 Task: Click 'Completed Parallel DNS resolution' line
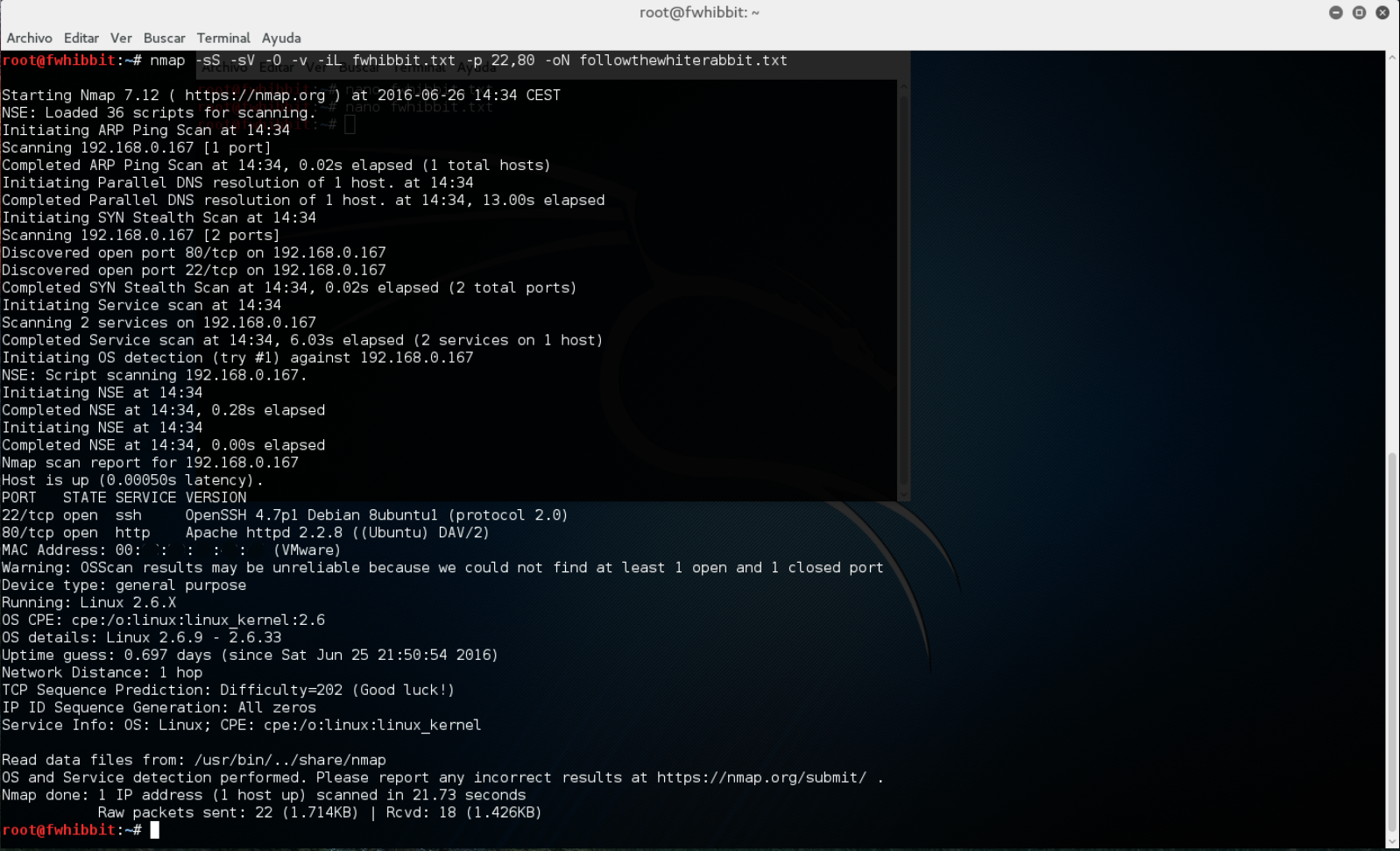pos(303,200)
